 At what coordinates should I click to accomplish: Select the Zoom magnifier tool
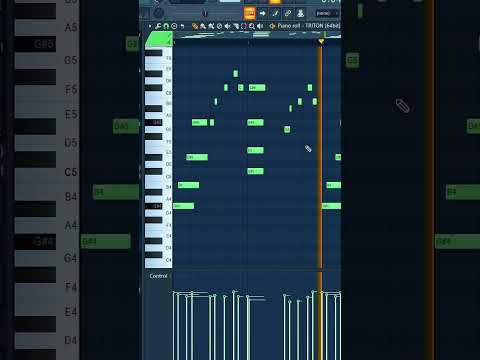pos(252,26)
